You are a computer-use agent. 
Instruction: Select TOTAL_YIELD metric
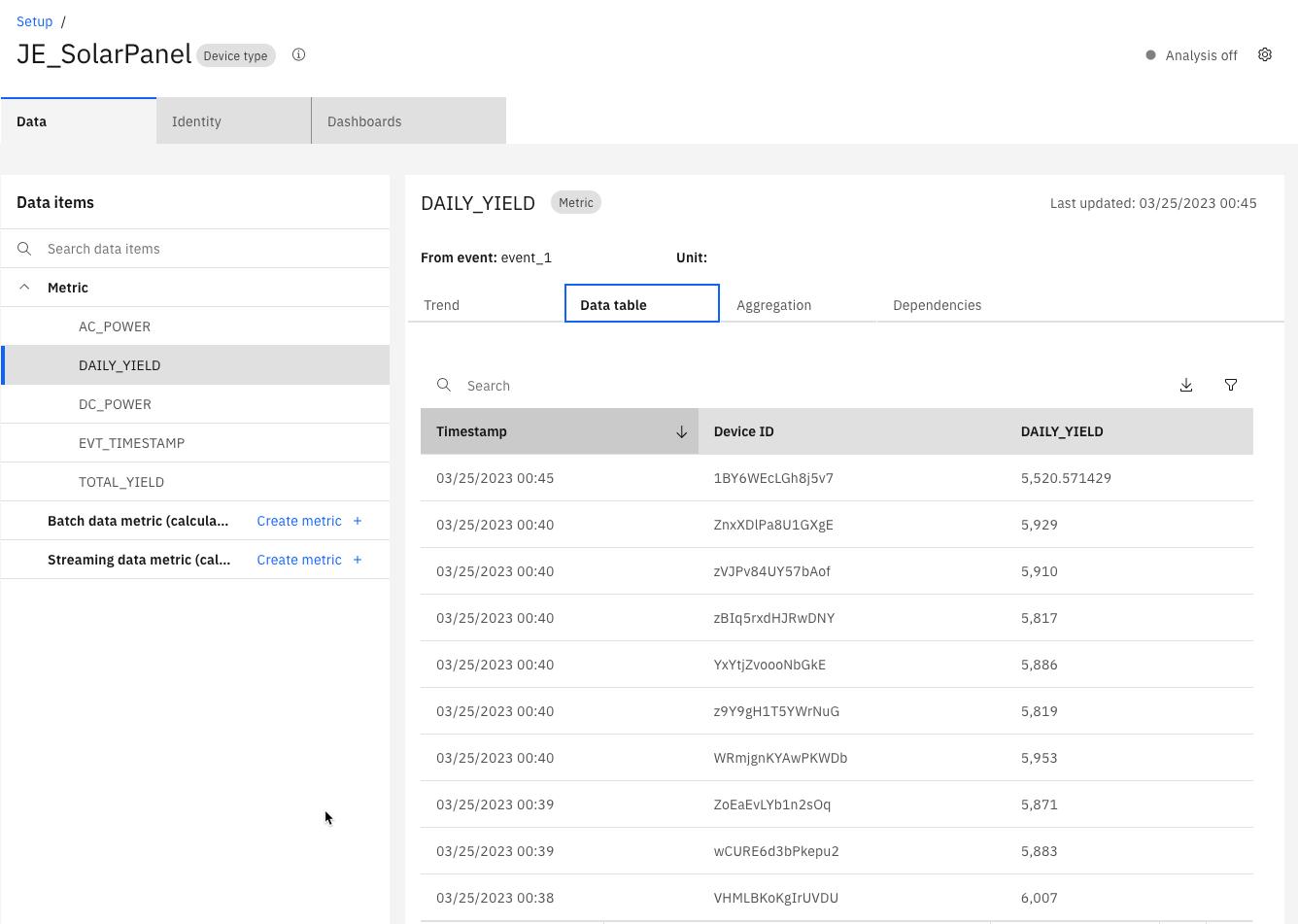coord(195,482)
